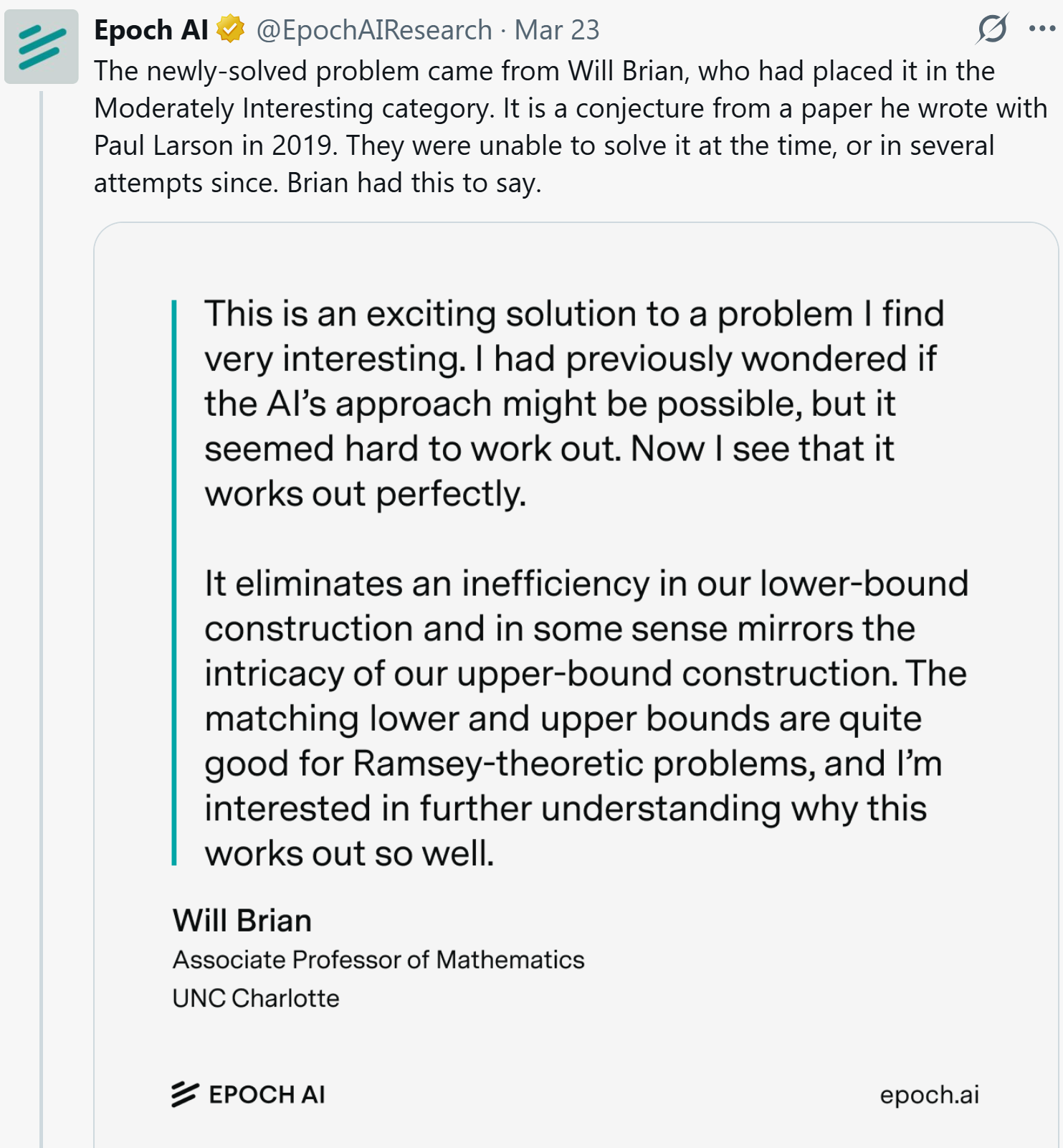The image size is (1063, 1148).
Task: Click the quote paragraph starting "It eliminates an inefficiency"
Action: [586, 718]
